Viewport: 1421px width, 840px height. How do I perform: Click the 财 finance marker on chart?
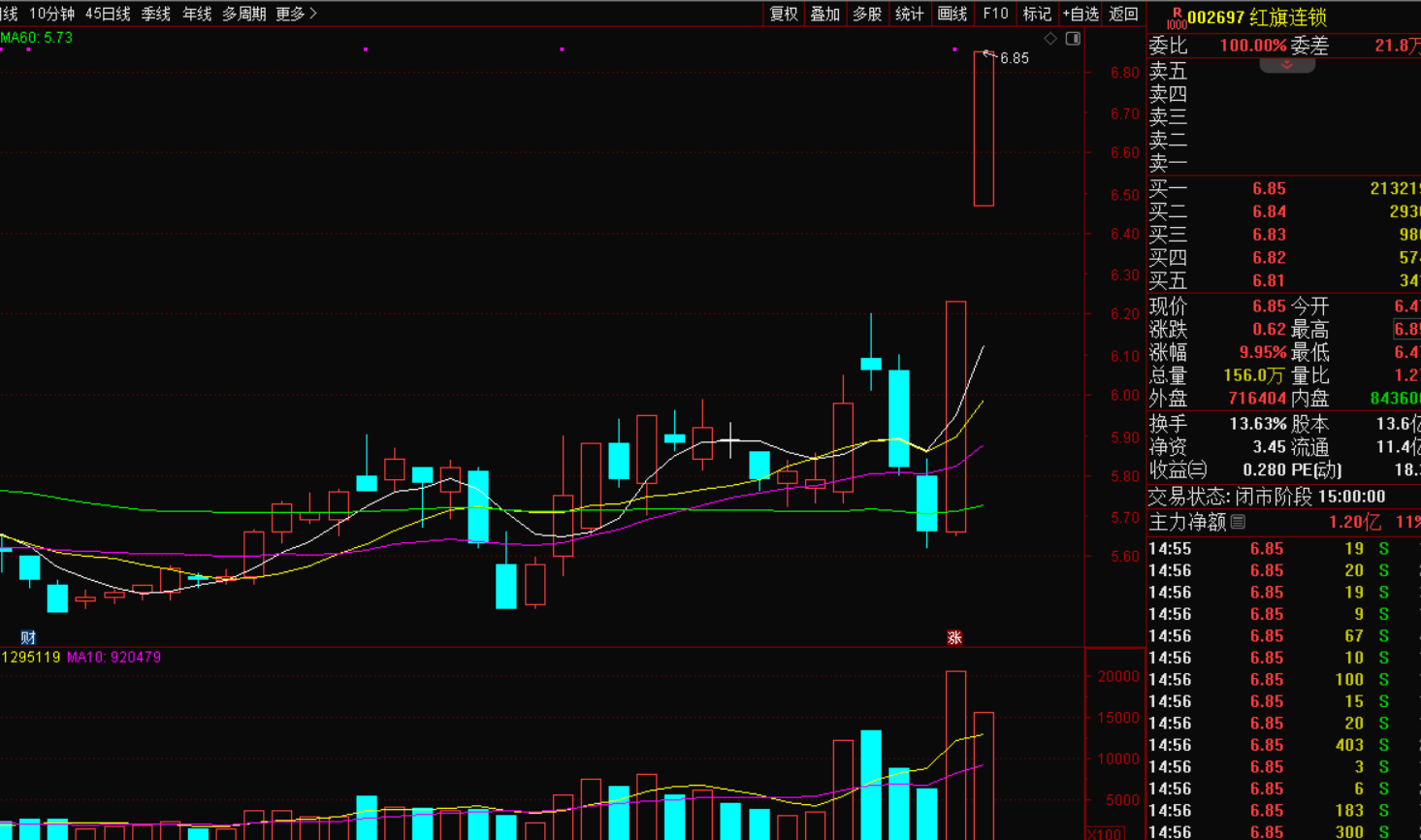point(28,637)
